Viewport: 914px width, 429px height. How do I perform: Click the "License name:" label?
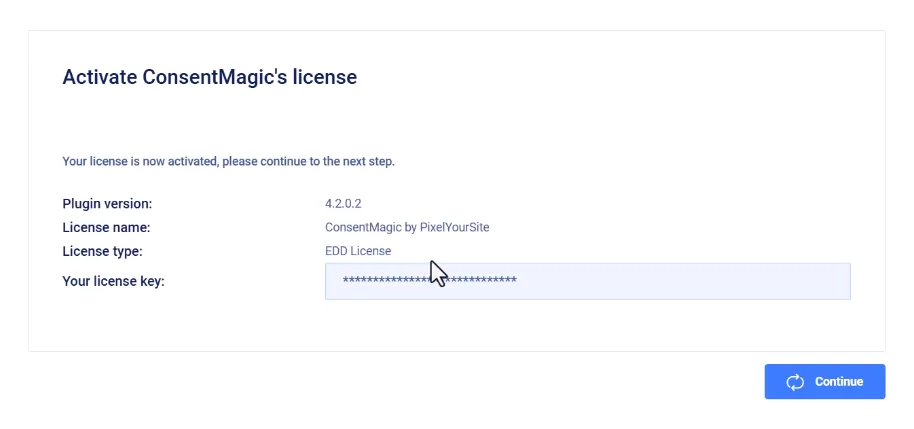(106, 227)
